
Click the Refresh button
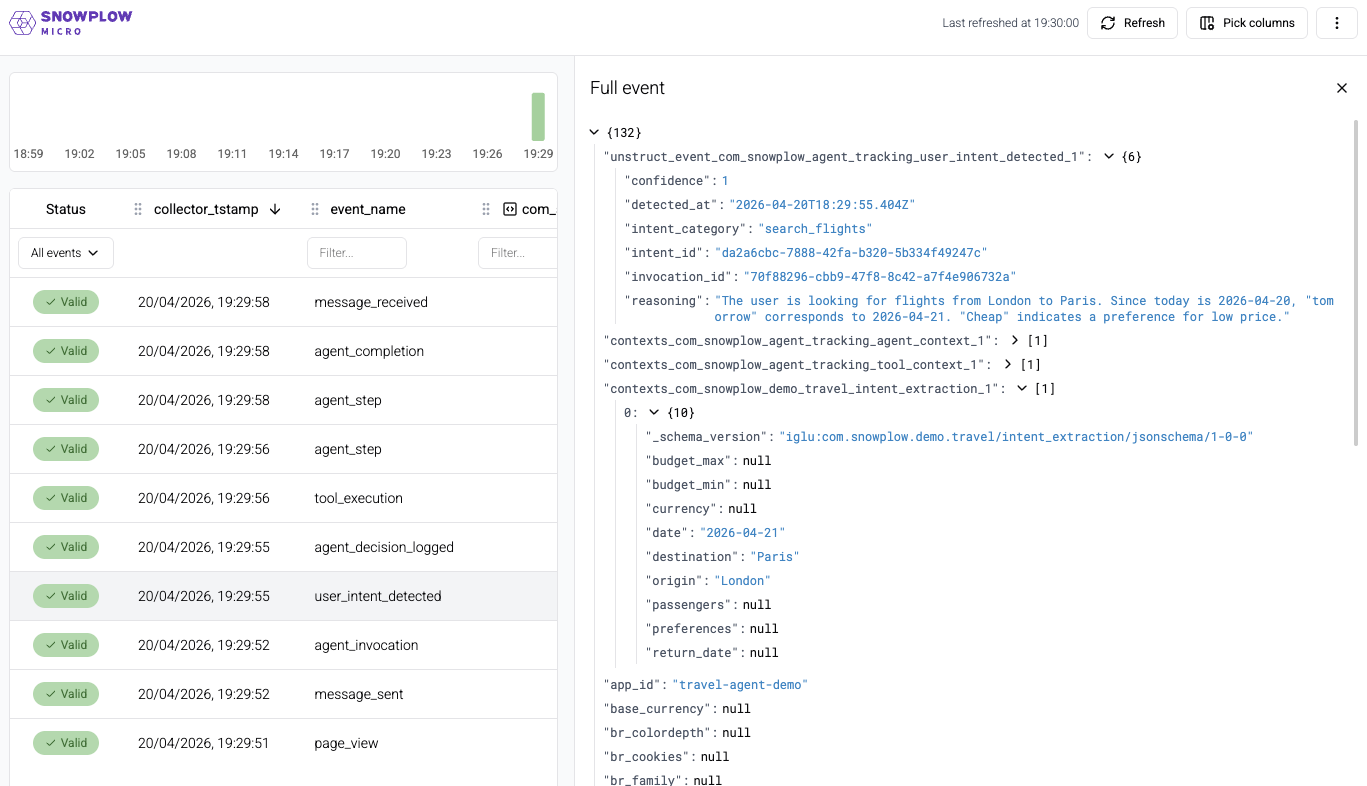1133,23
